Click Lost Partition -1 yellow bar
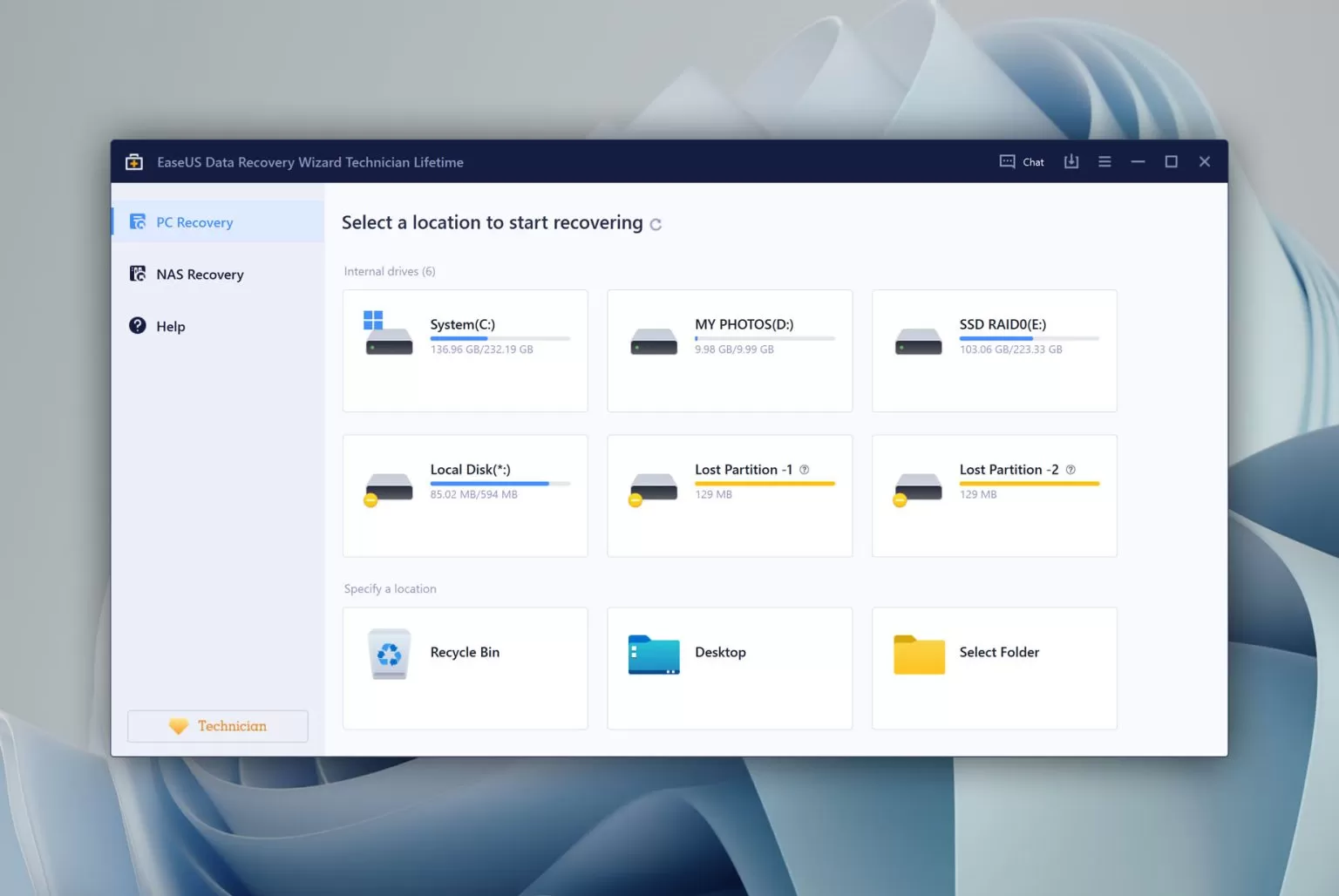 click(765, 483)
